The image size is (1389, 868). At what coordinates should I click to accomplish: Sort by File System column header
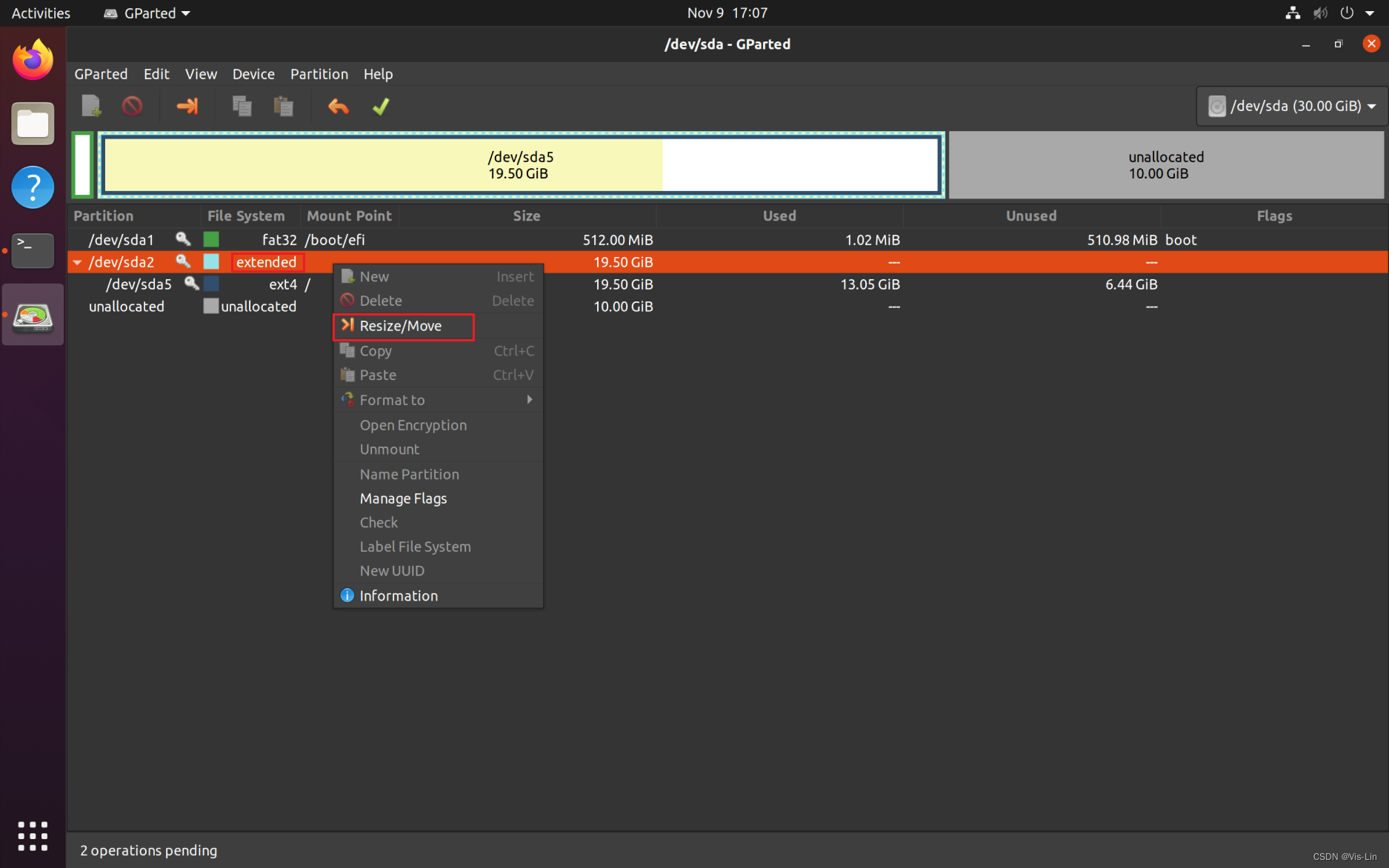point(250,216)
